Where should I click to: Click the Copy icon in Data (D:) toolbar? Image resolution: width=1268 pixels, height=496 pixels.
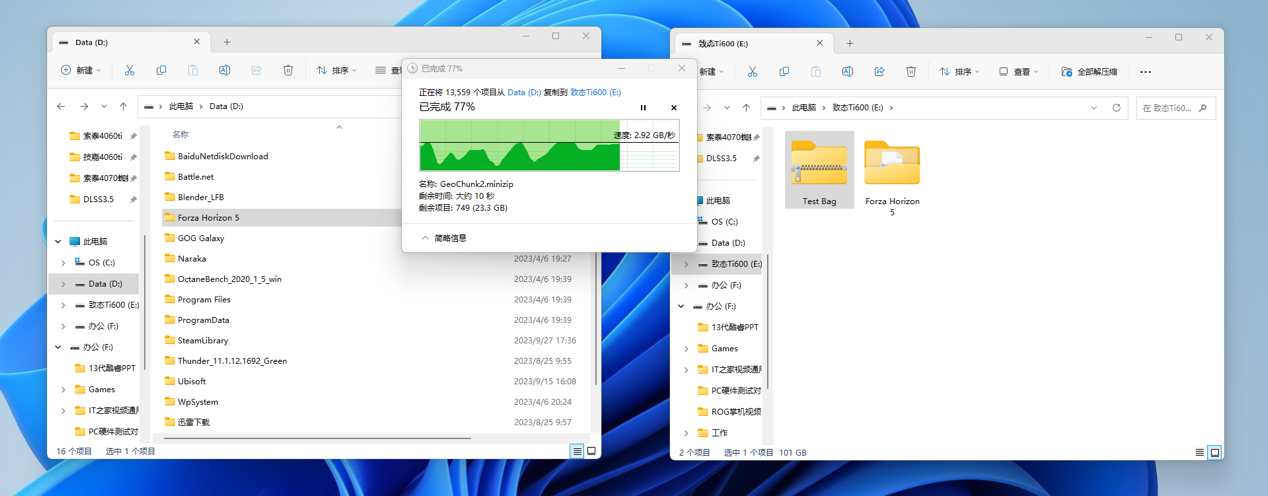tap(161, 70)
